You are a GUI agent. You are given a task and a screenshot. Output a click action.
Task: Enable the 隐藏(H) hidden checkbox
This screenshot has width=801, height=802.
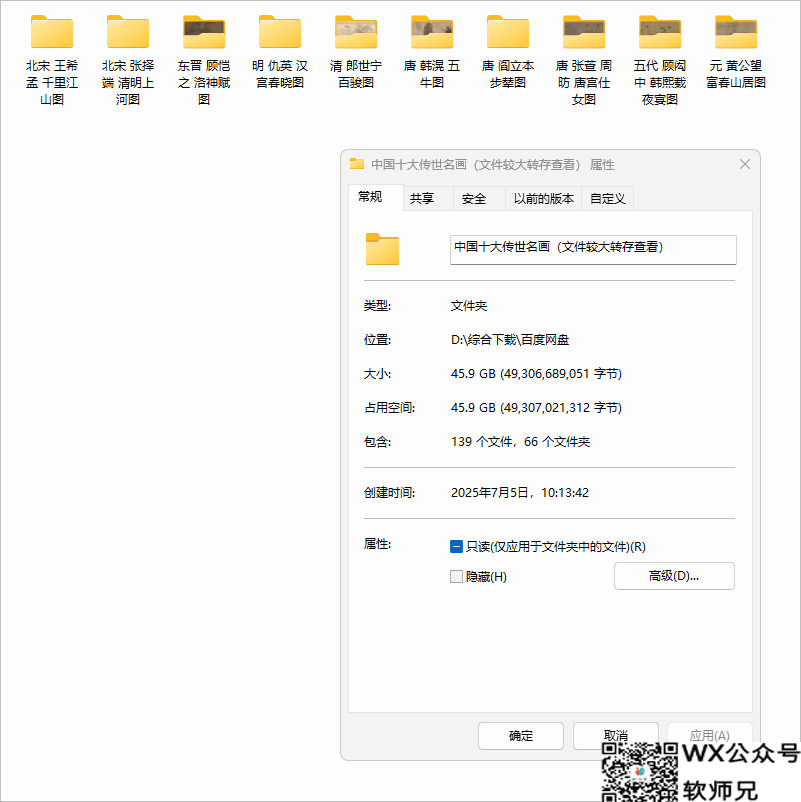pyautogui.click(x=456, y=576)
